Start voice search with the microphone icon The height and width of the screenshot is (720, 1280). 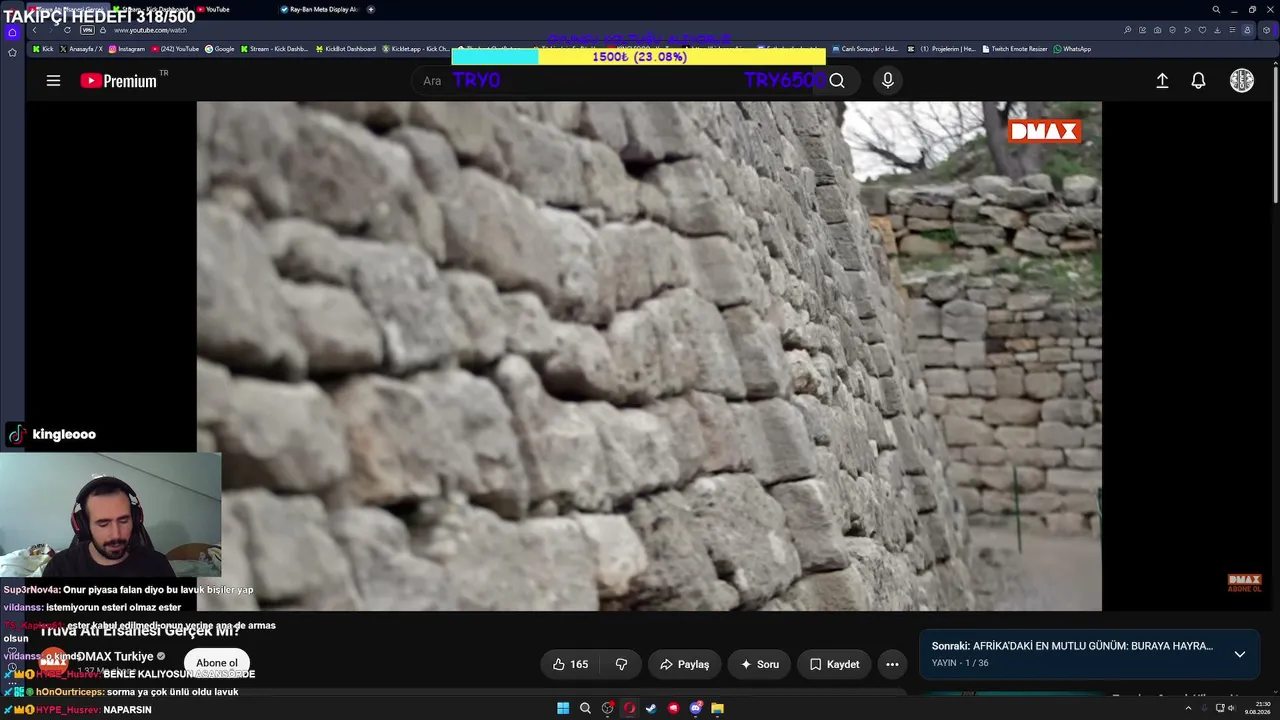pos(887,81)
